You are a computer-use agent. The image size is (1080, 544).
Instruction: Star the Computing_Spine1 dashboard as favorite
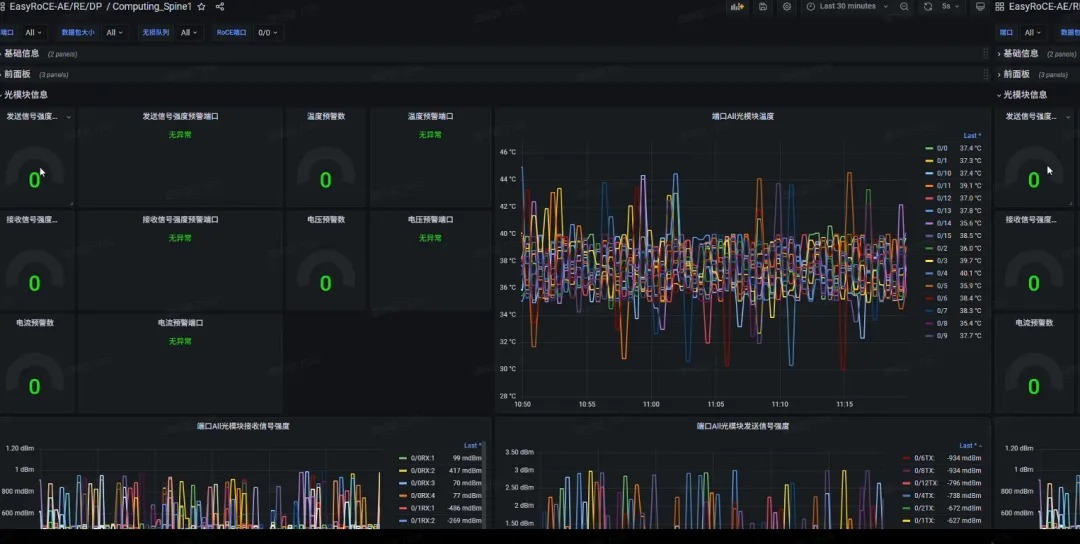pos(201,6)
